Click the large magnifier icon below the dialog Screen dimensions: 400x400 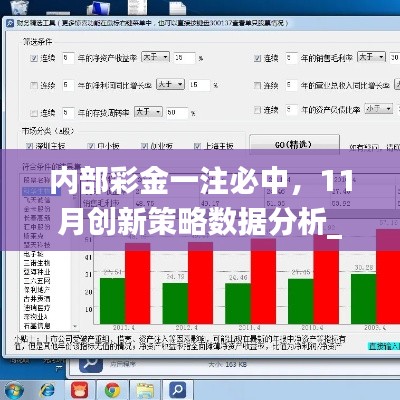[90, 364]
